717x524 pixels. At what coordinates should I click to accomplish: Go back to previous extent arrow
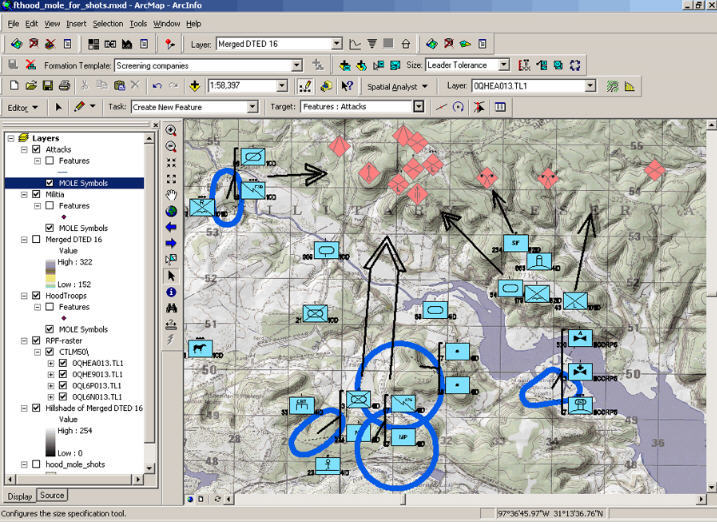point(171,227)
